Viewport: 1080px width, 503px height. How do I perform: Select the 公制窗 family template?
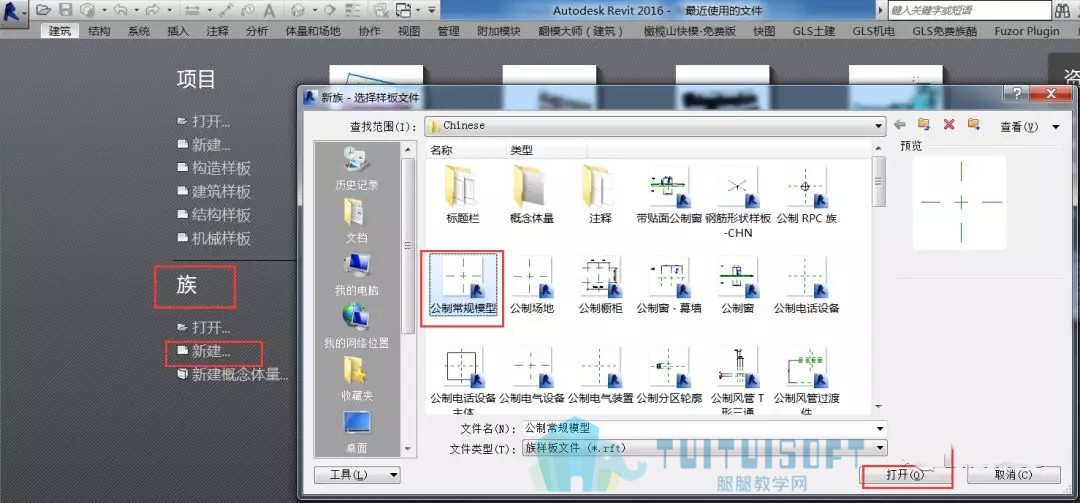coord(737,286)
